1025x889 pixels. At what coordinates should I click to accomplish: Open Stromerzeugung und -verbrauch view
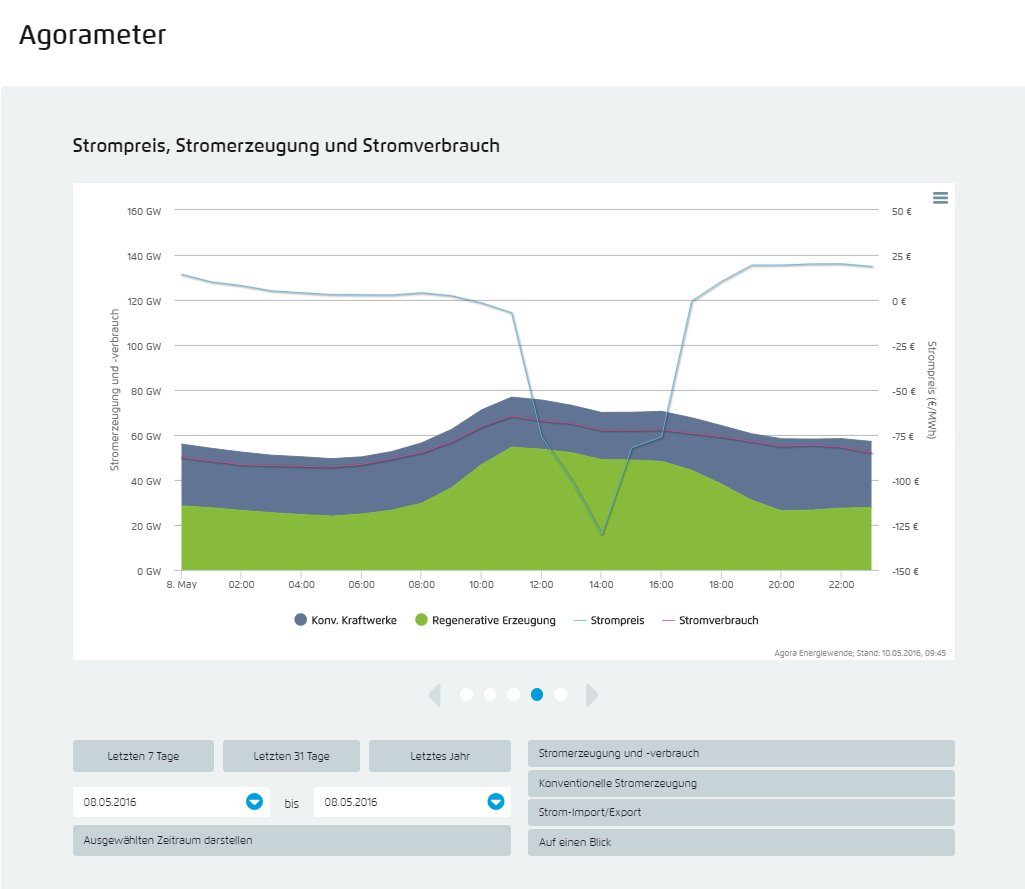click(x=741, y=753)
